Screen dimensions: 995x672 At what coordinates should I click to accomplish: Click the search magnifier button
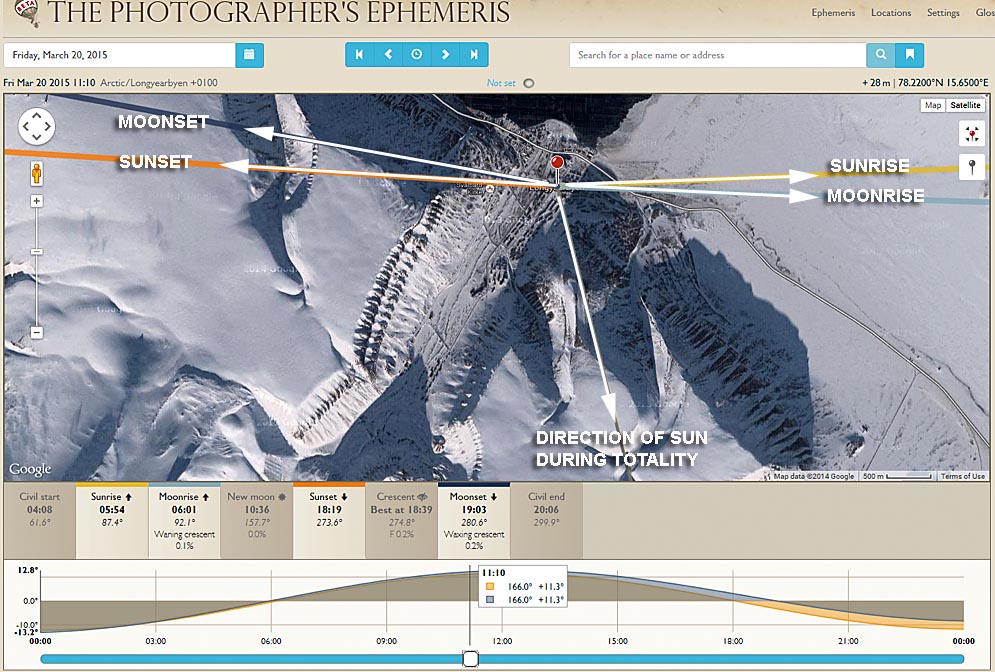tap(880, 55)
